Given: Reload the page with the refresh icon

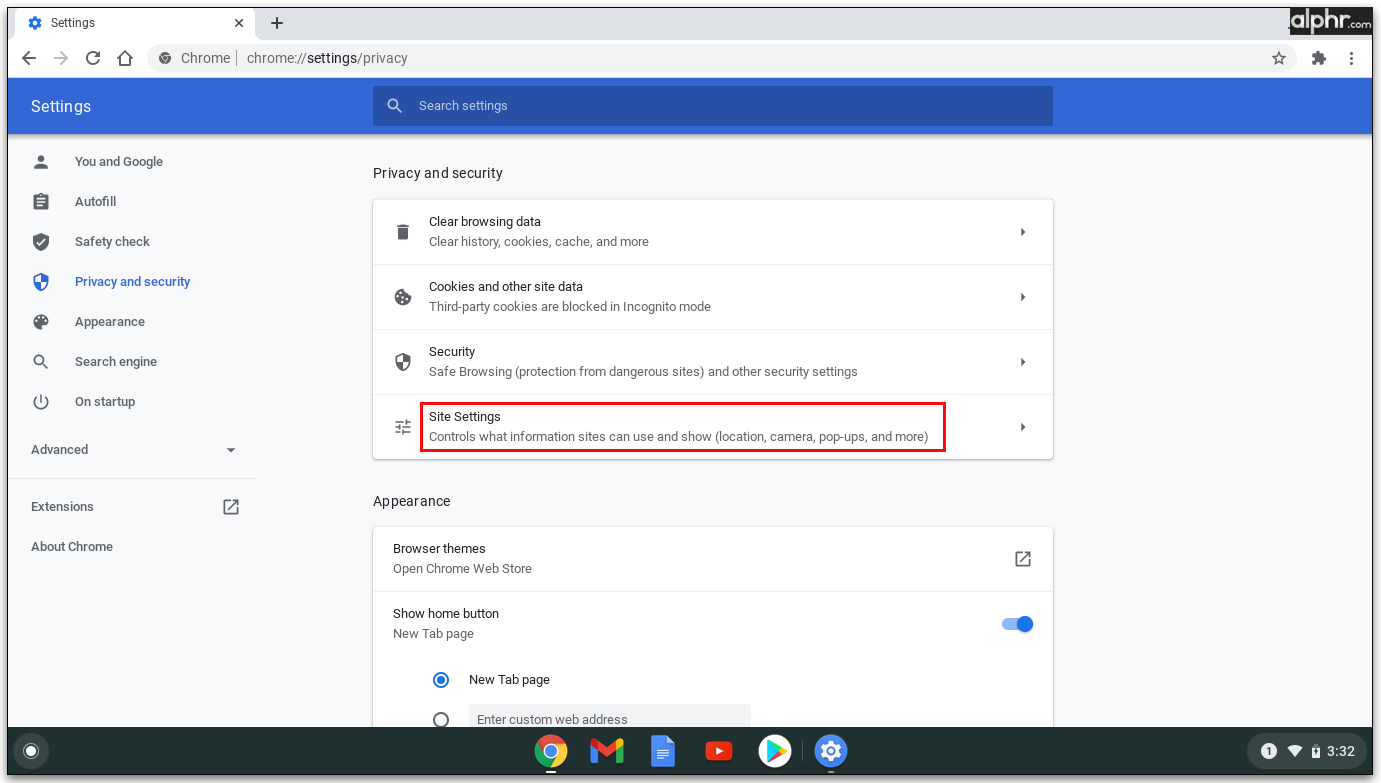Looking at the screenshot, I should click(x=93, y=58).
